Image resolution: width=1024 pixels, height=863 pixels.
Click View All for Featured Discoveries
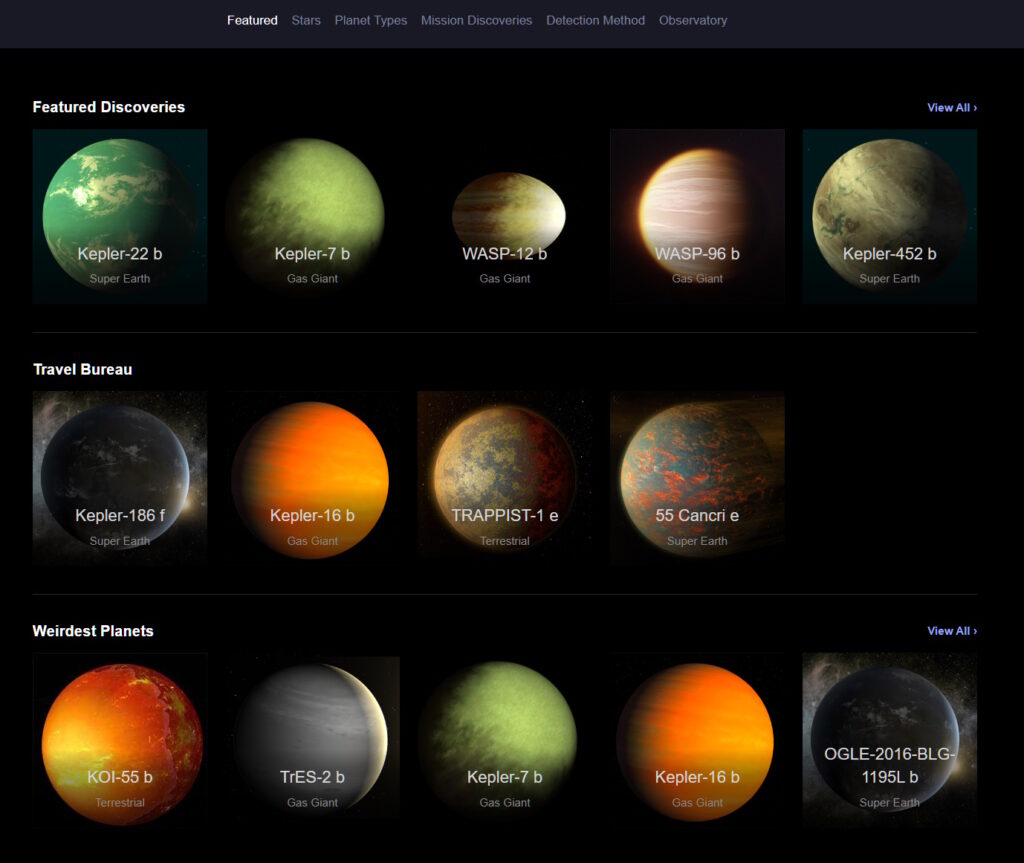point(952,108)
